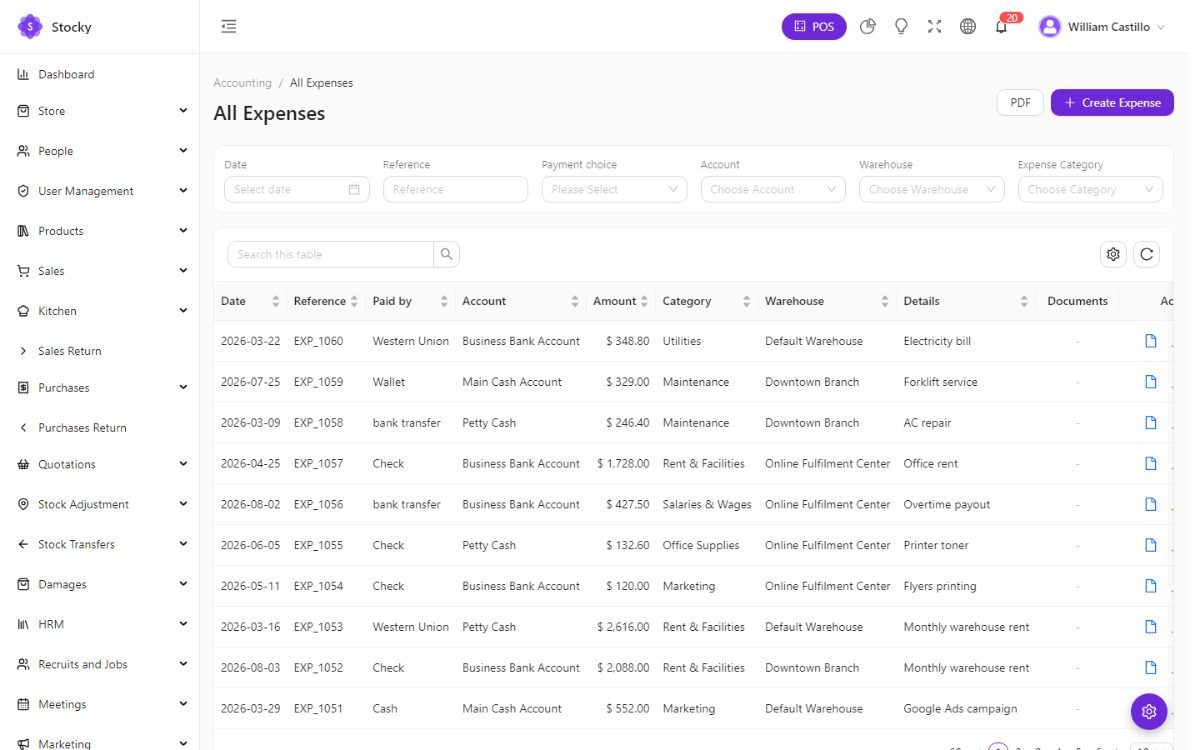Click the $ 1,728.00 amount cell
The image size is (1200, 750).
pos(623,463)
